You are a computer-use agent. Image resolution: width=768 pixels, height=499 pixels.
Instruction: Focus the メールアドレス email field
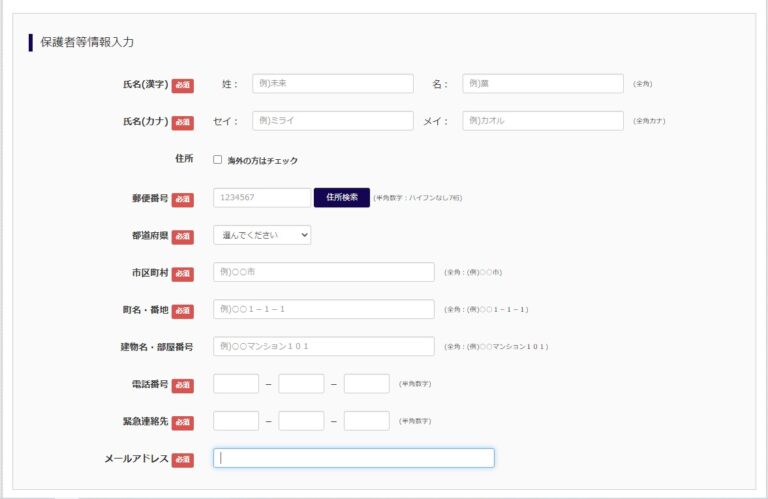[x=354, y=458]
